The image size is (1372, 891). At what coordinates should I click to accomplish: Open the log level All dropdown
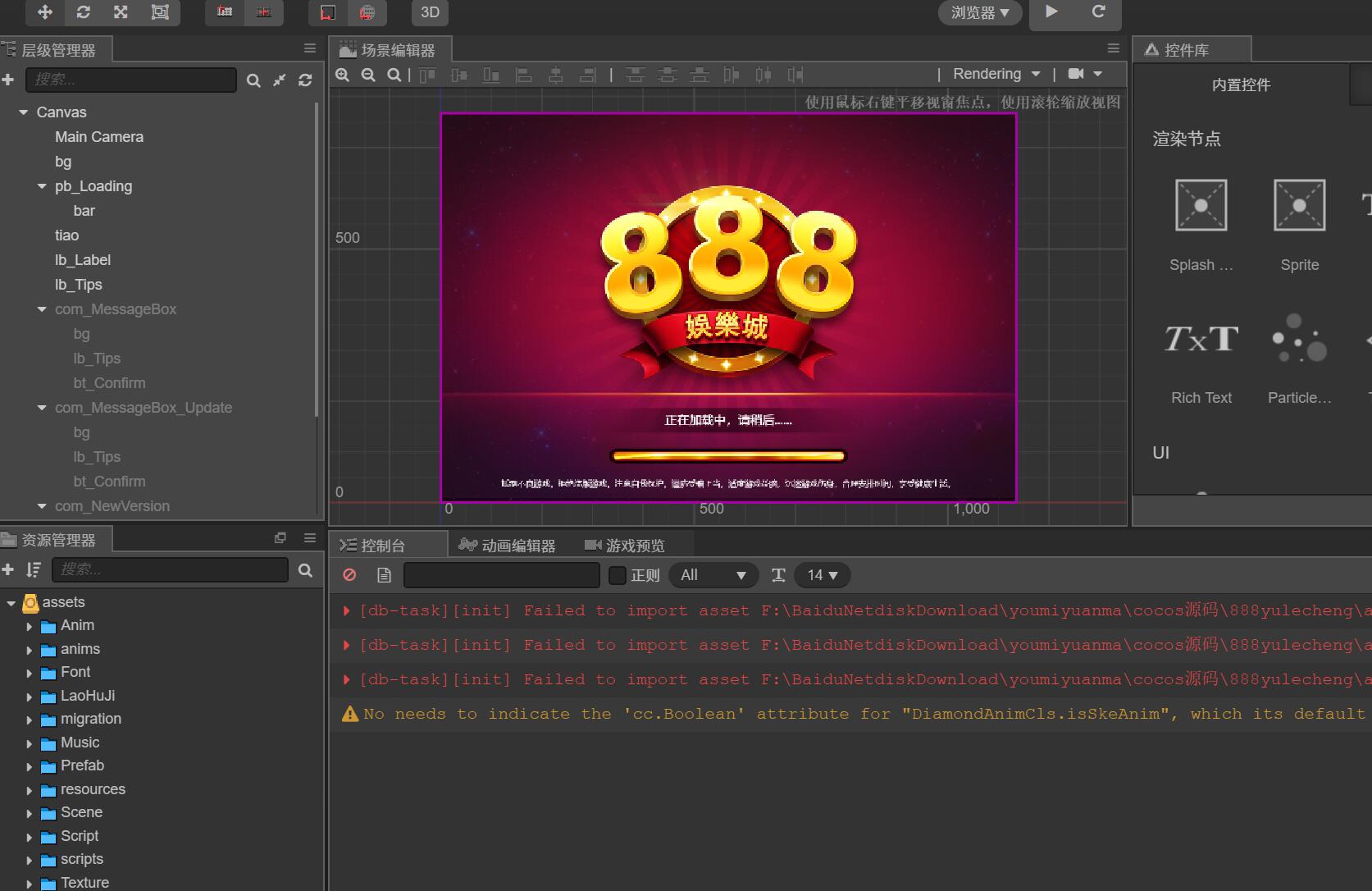click(712, 575)
